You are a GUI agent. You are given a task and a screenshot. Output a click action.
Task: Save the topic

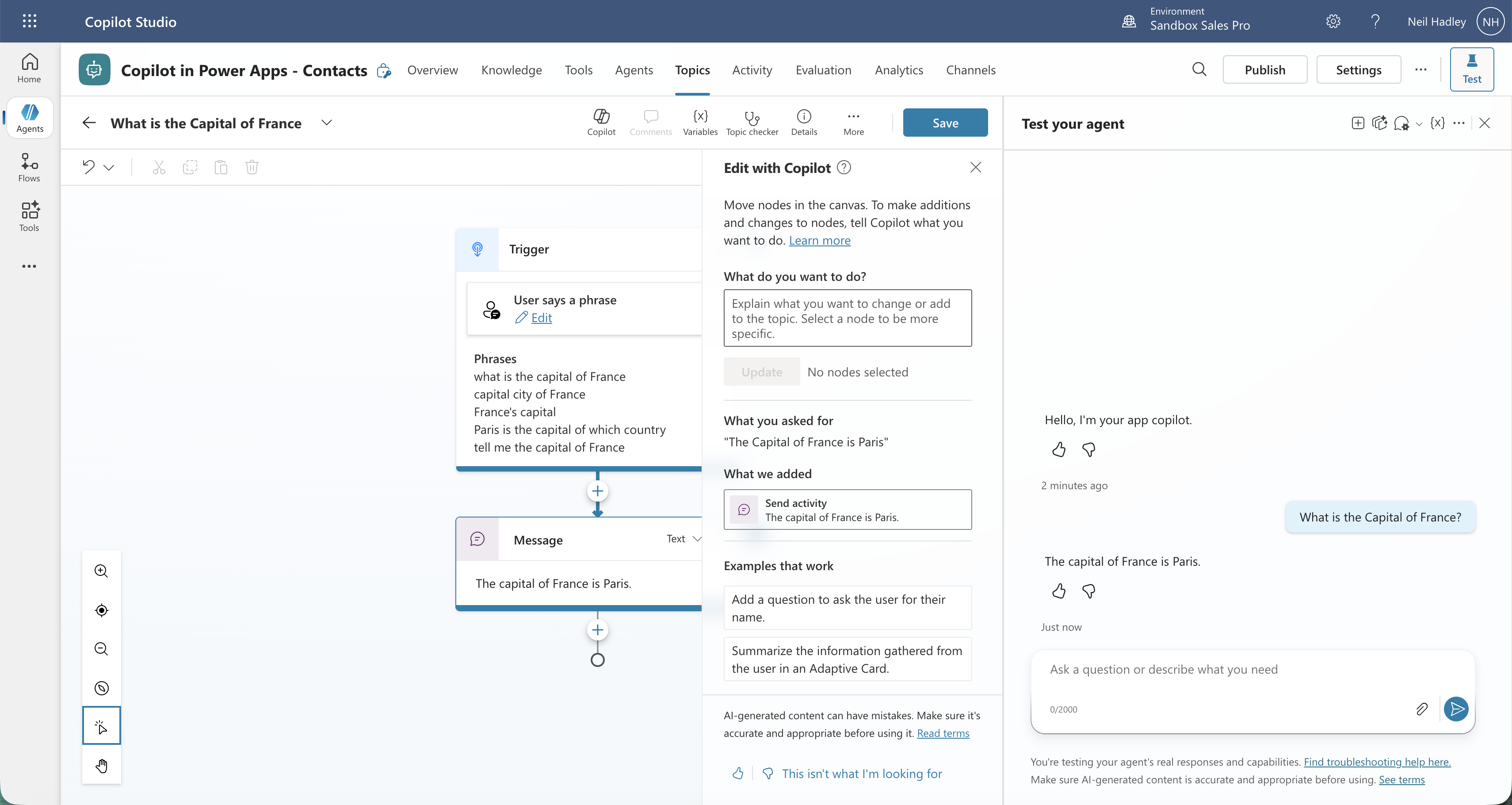point(945,123)
